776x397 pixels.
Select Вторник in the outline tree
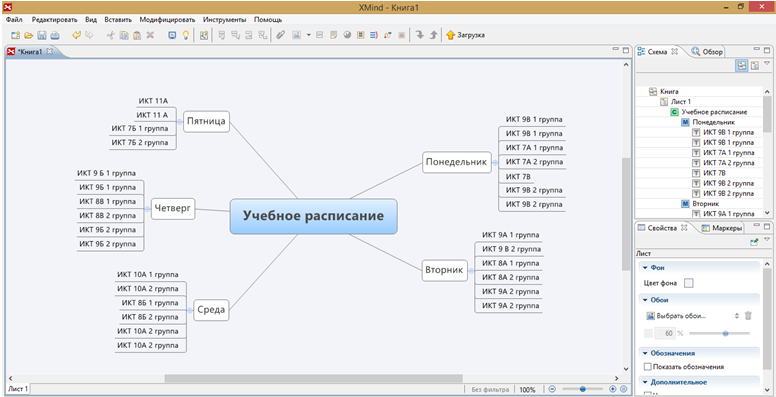pyautogui.click(x=705, y=203)
